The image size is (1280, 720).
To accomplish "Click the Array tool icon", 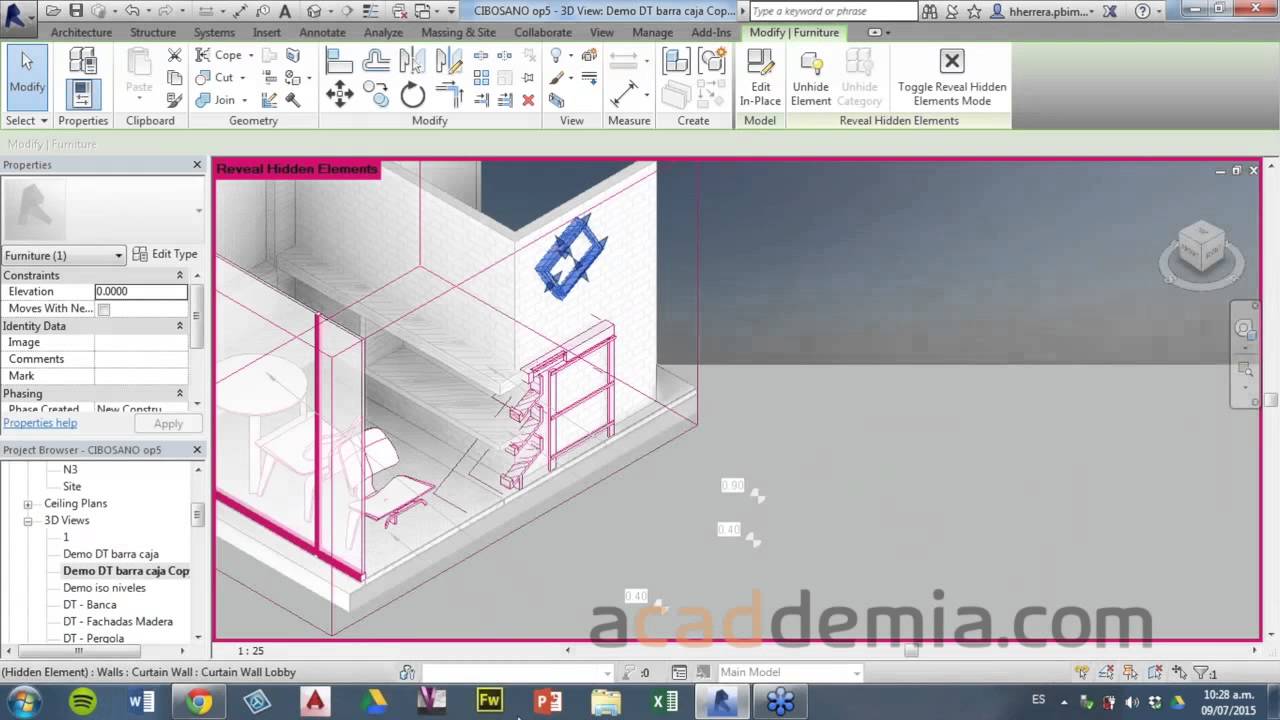I will tap(481, 78).
